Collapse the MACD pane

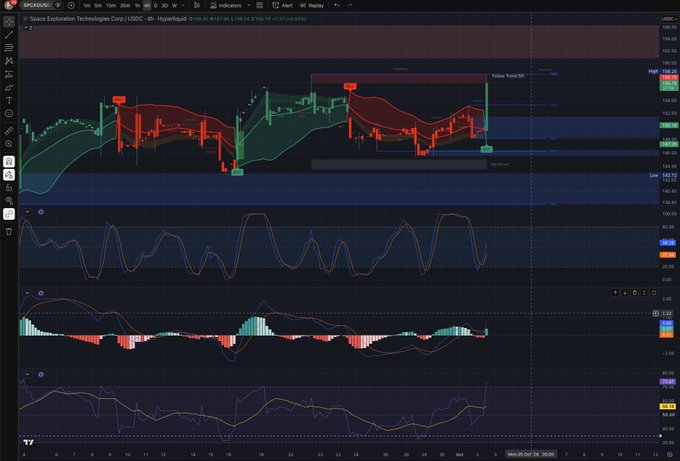point(644,293)
